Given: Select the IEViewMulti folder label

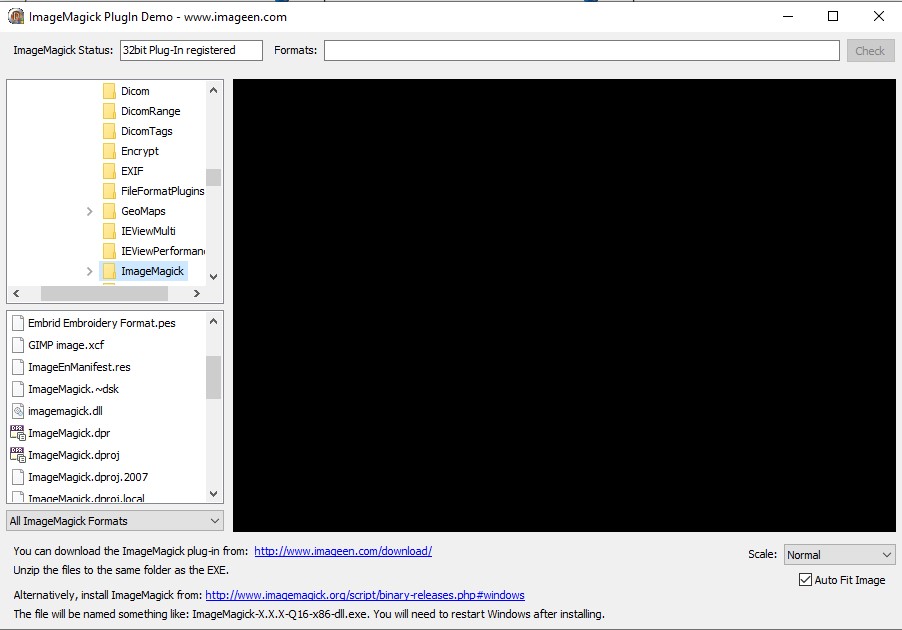Looking at the screenshot, I should coord(148,231).
